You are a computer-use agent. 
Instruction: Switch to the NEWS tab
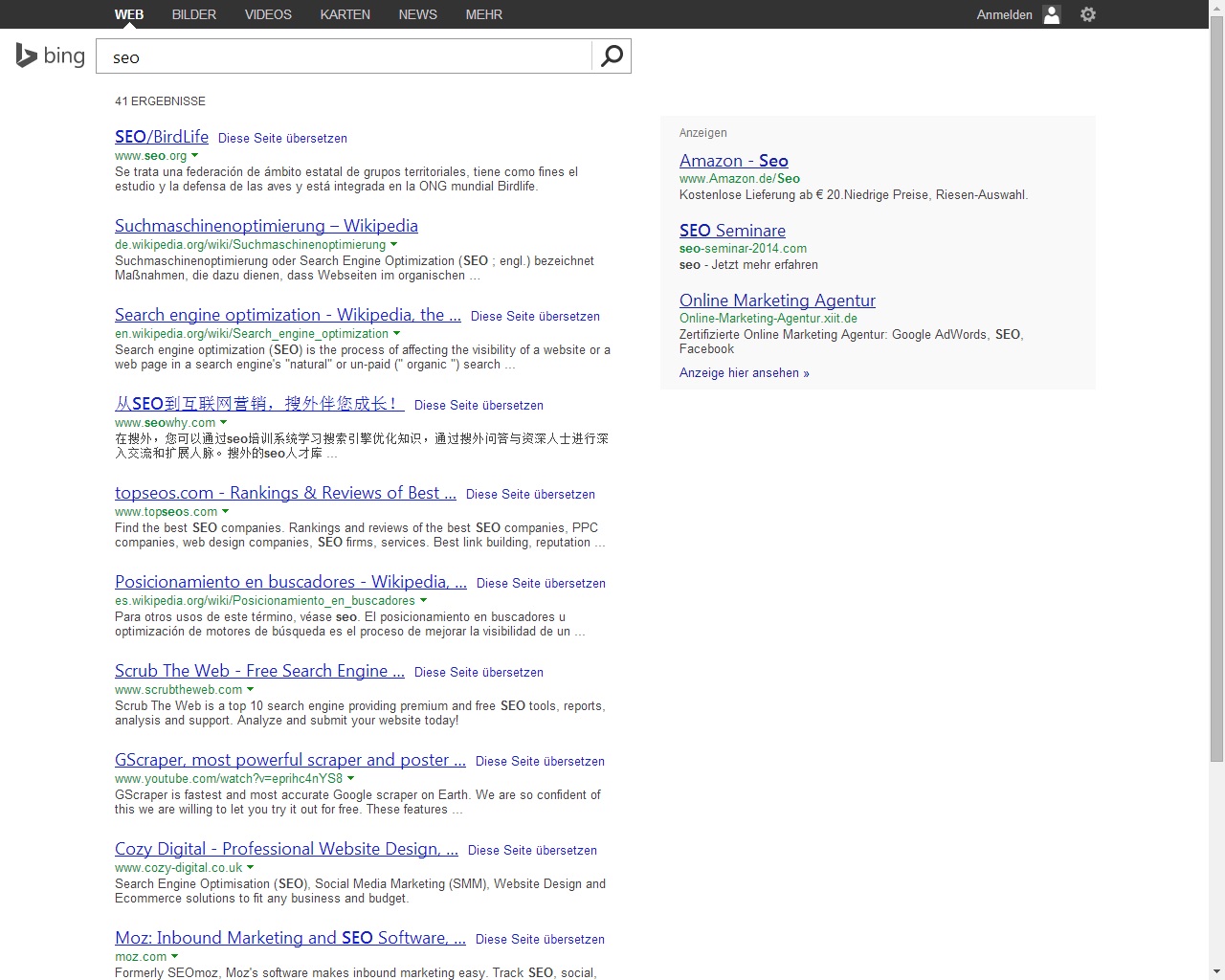tap(418, 14)
